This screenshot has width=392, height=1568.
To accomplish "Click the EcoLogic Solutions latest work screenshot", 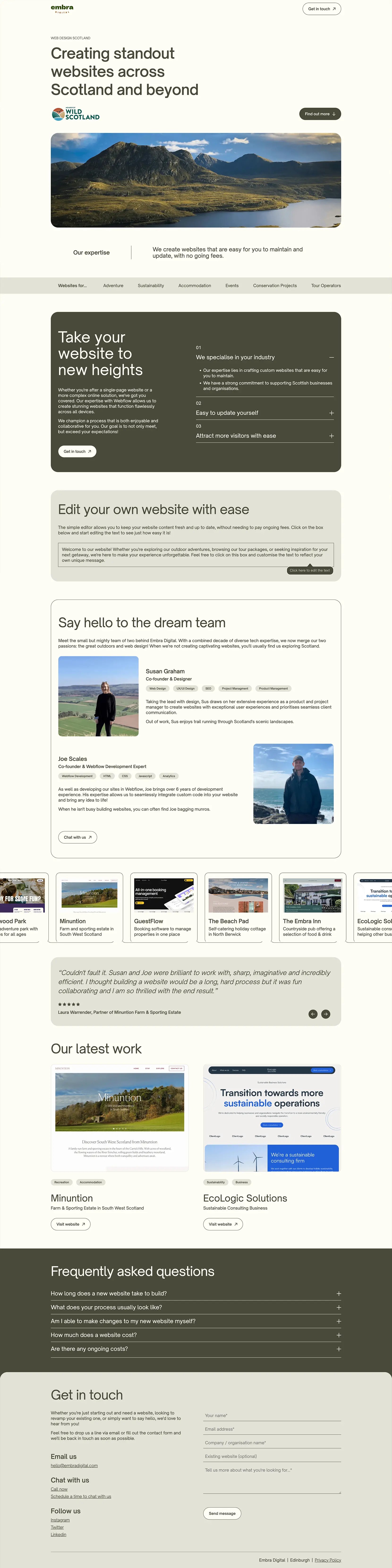I will tap(272, 1118).
